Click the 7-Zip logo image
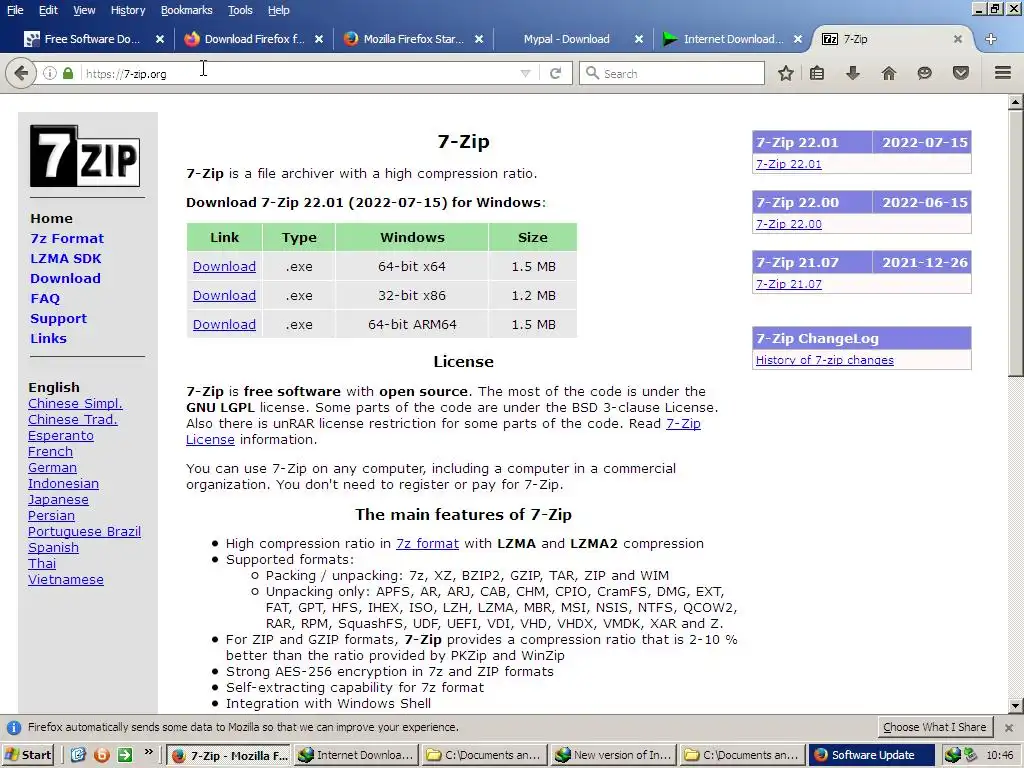1024x768 pixels. click(85, 156)
